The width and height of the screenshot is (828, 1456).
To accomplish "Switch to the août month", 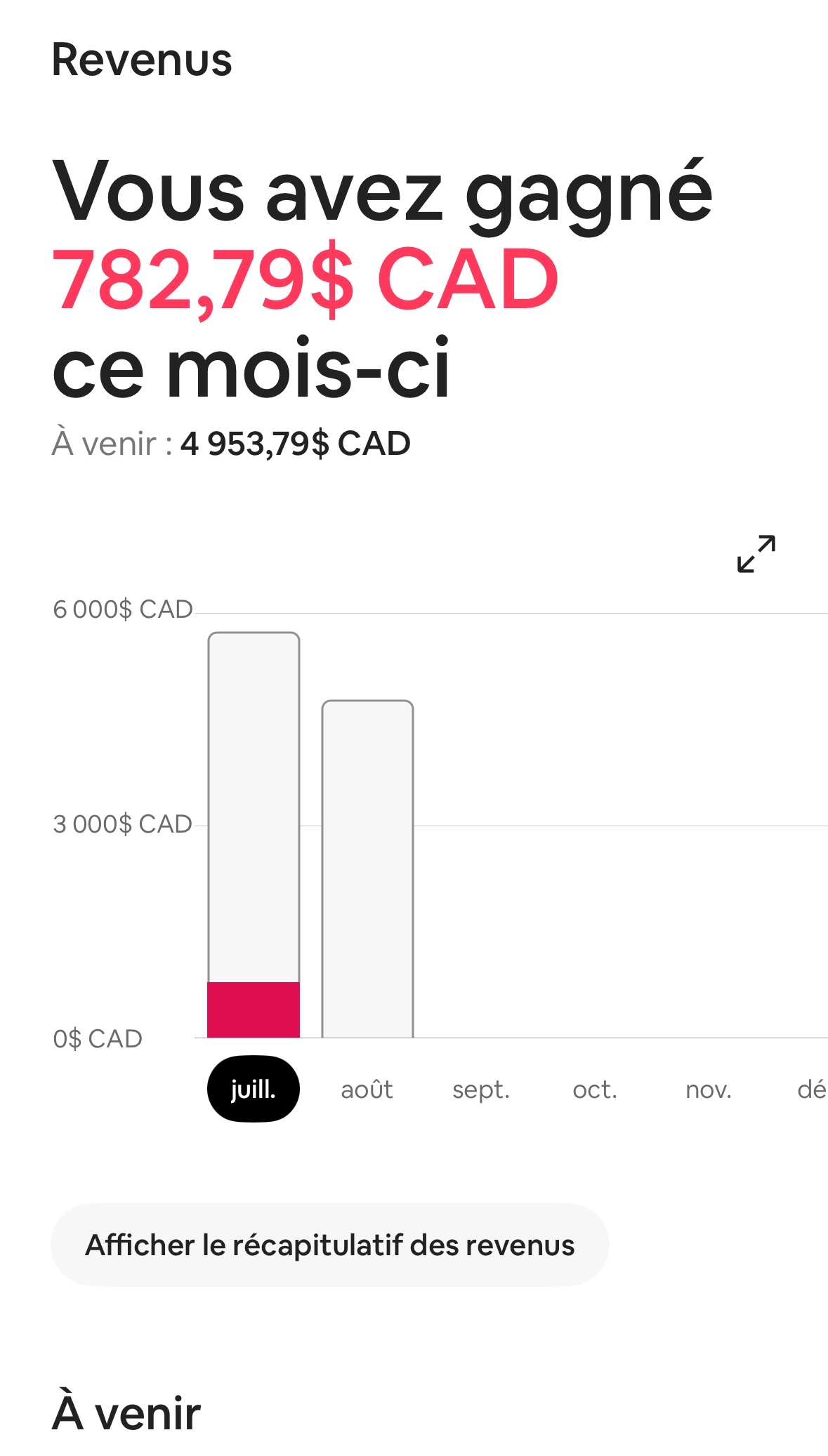I will tap(367, 1090).
